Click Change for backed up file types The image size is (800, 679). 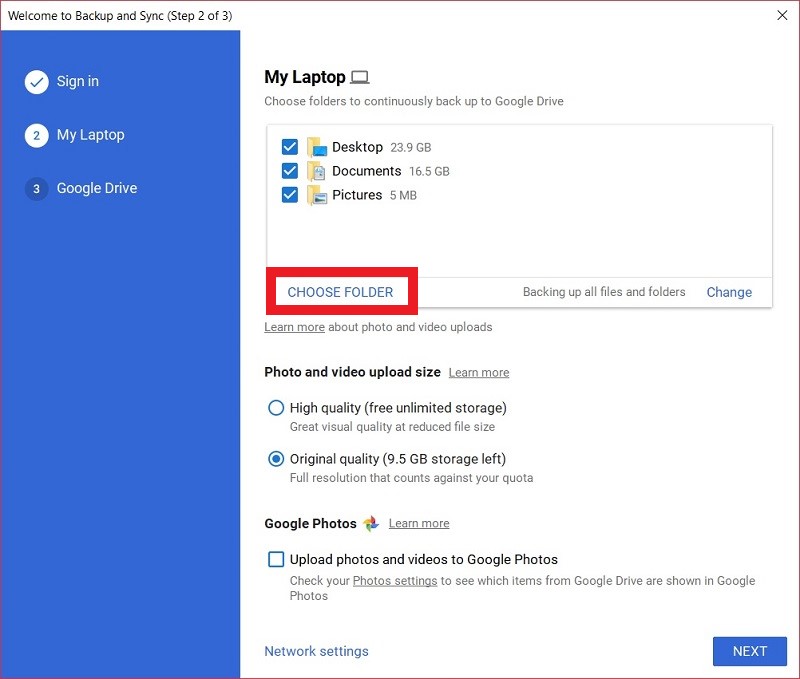(729, 292)
